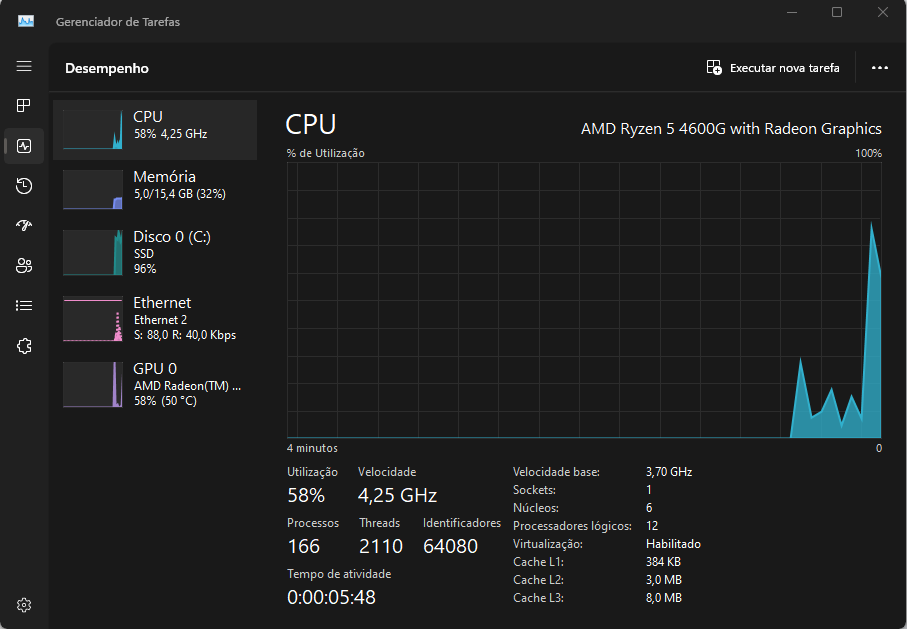Click the Cache L3 8,0 MB value
Screen dimensions: 907x629
[x=664, y=598]
